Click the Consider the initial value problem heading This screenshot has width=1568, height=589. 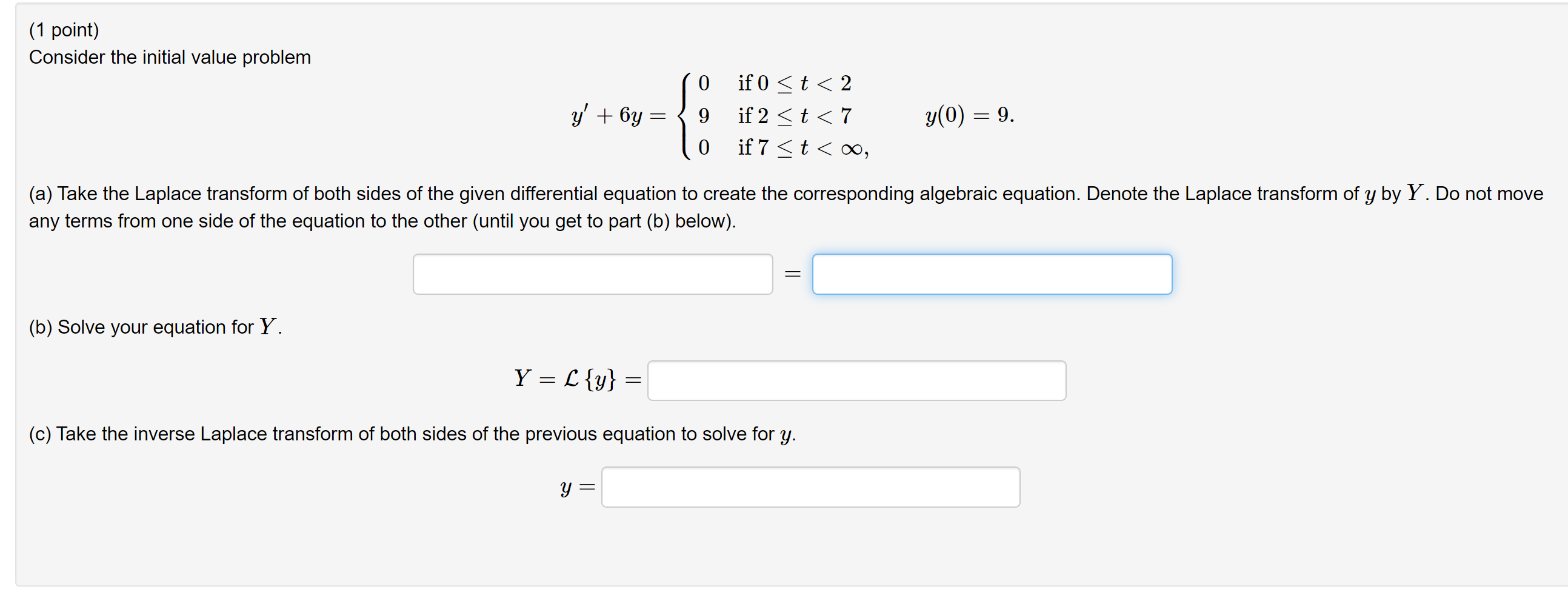(170, 56)
